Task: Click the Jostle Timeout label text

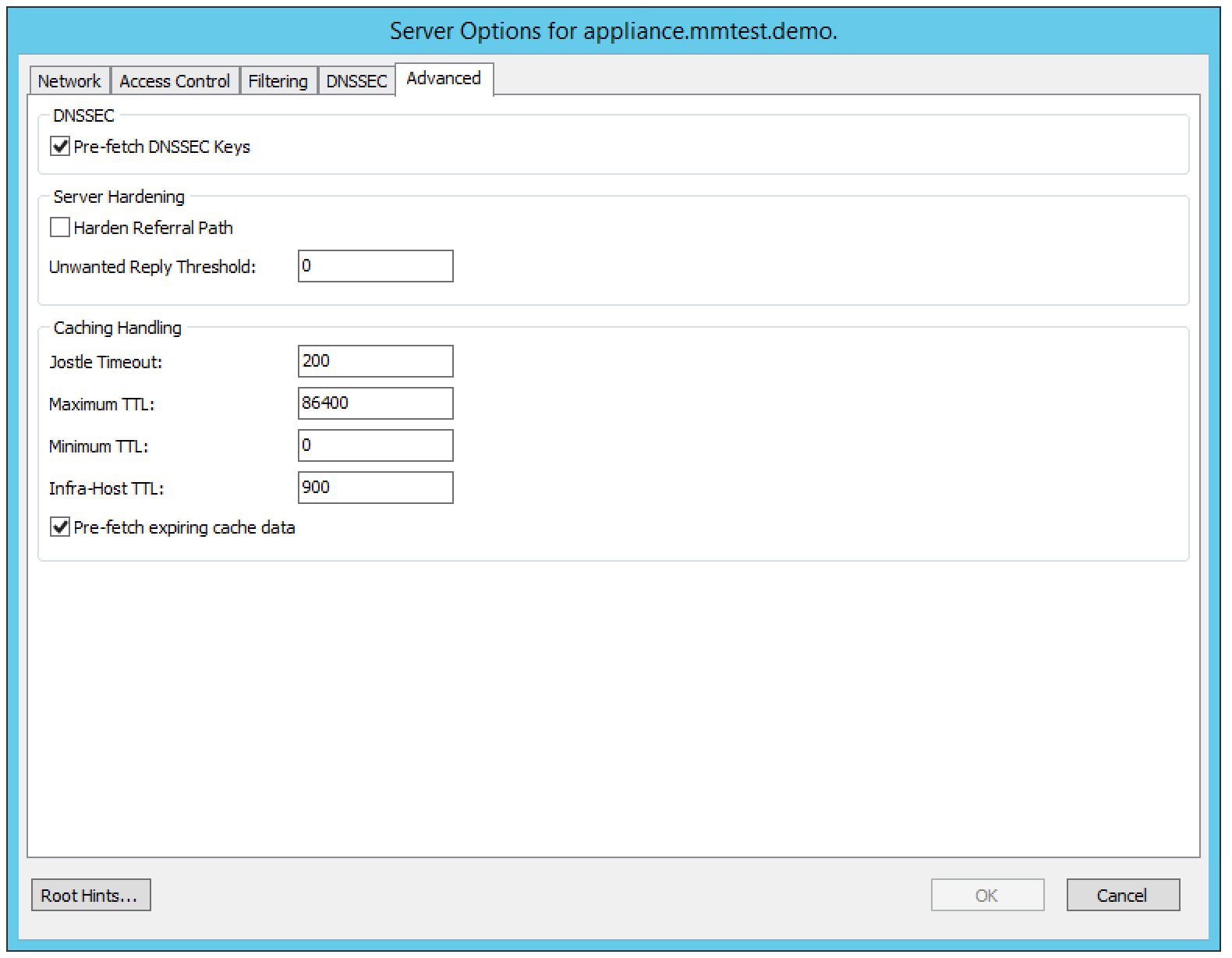Action: pyautogui.click(x=105, y=362)
